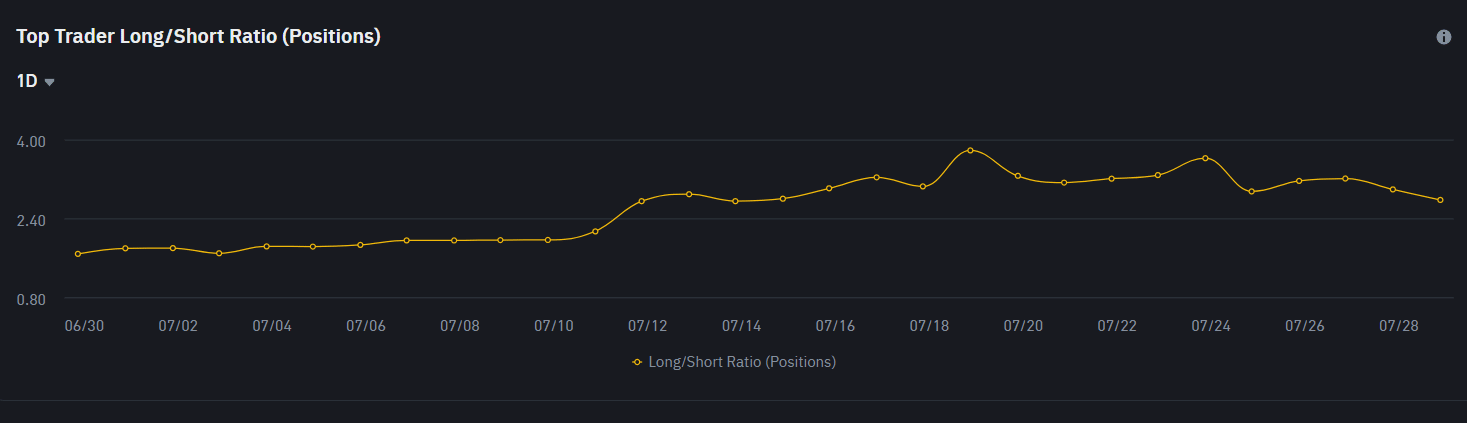Click the 07/22 x-axis date label
The image size is (1467, 423).
click(1117, 326)
